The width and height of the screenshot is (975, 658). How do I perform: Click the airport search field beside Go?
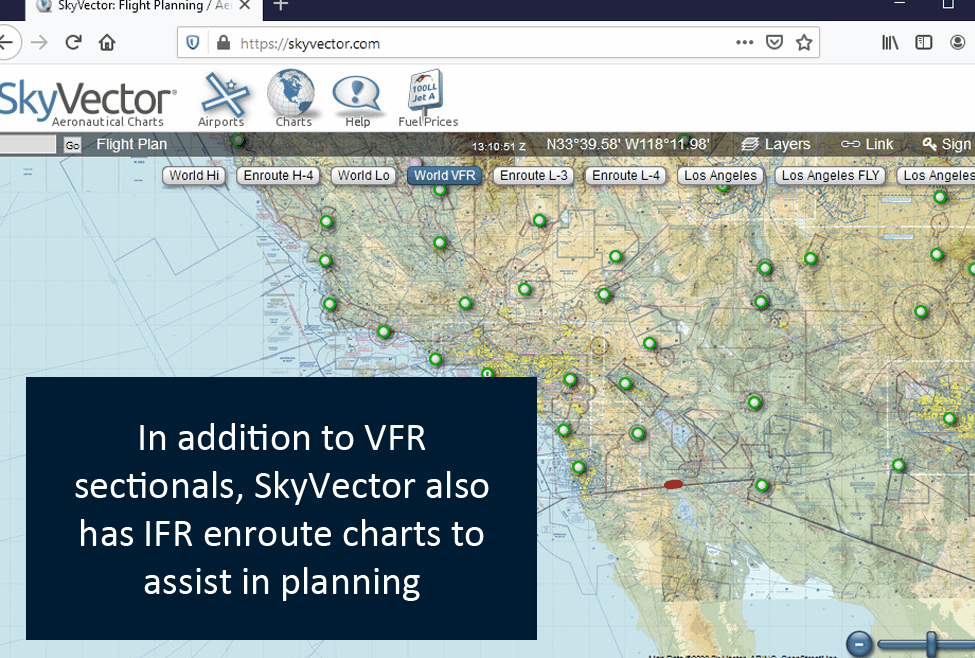[x=28, y=144]
